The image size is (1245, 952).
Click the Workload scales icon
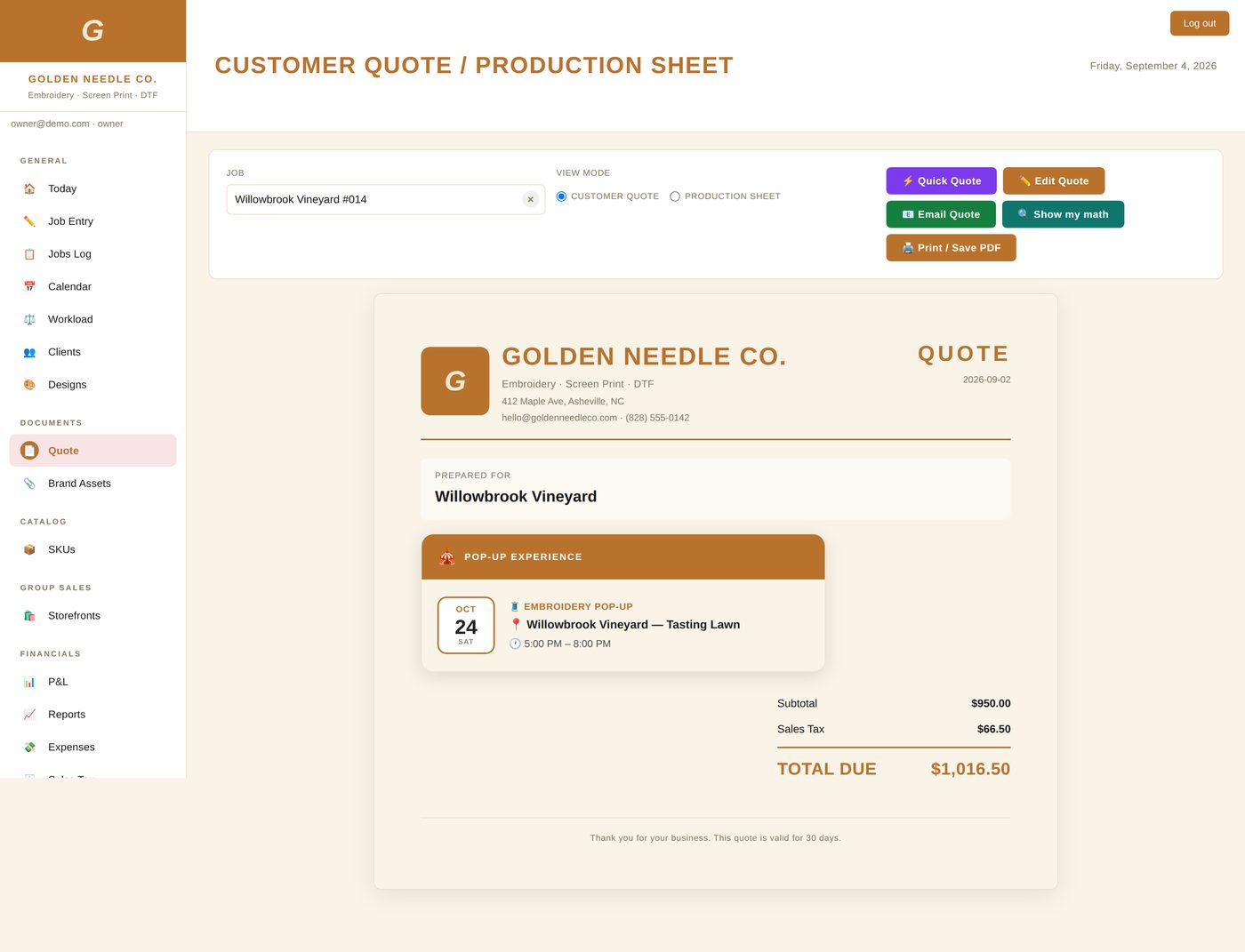tap(29, 319)
